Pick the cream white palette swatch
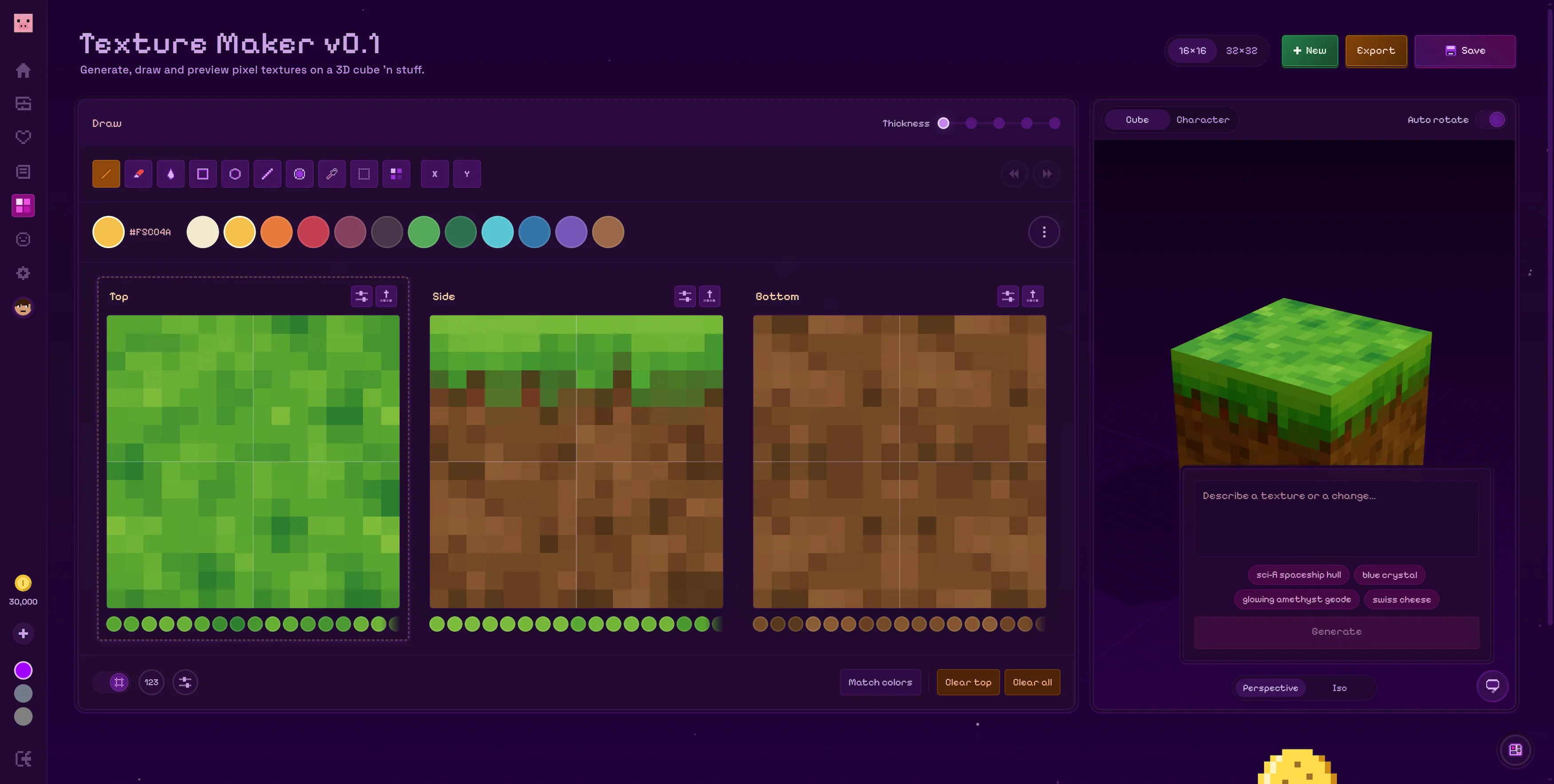 203,232
